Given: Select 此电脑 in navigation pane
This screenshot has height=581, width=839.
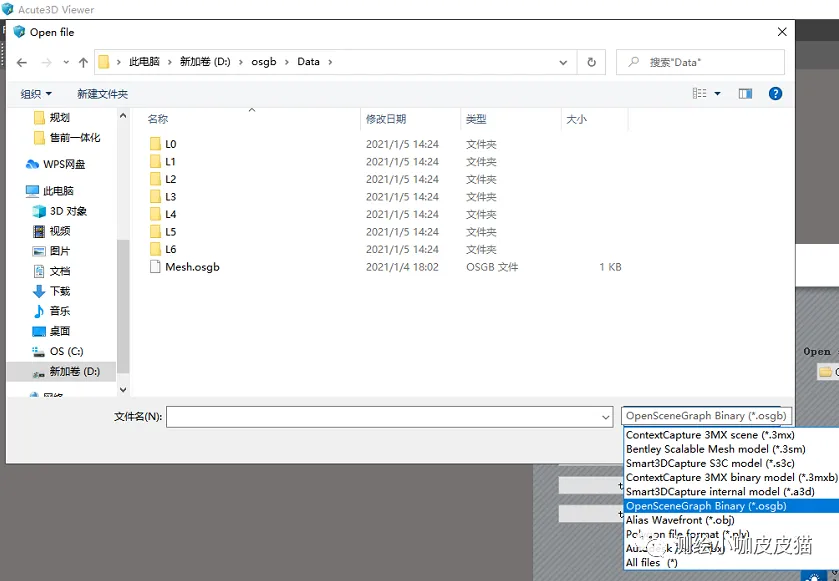Looking at the screenshot, I should [58, 191].
